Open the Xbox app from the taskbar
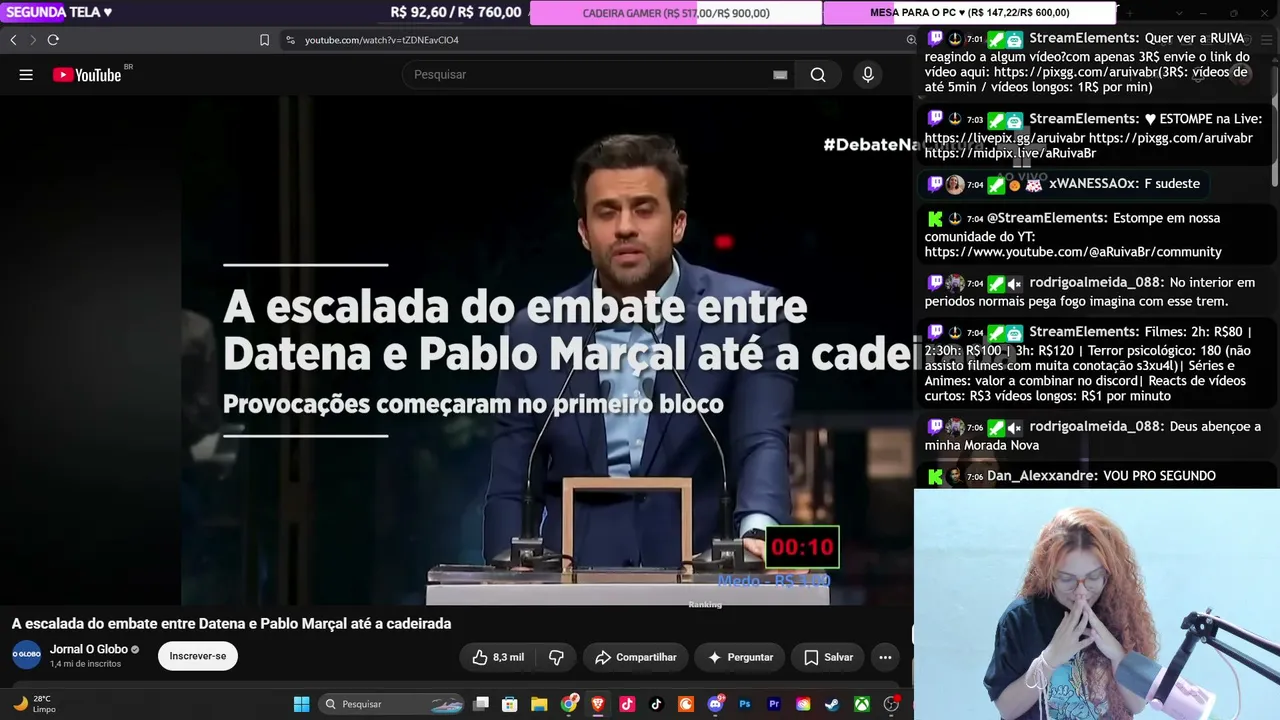Screen dimensions: 1280x720 click(x=862, y=704)
